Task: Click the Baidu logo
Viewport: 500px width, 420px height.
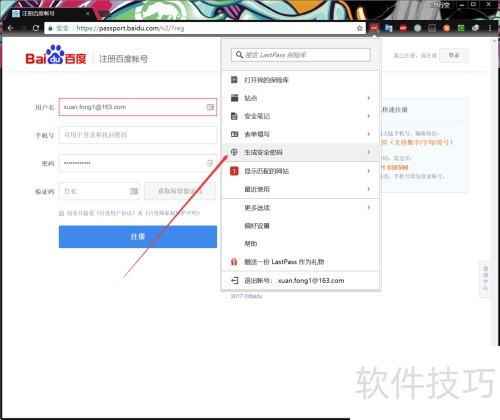Action: click(56, 55)
